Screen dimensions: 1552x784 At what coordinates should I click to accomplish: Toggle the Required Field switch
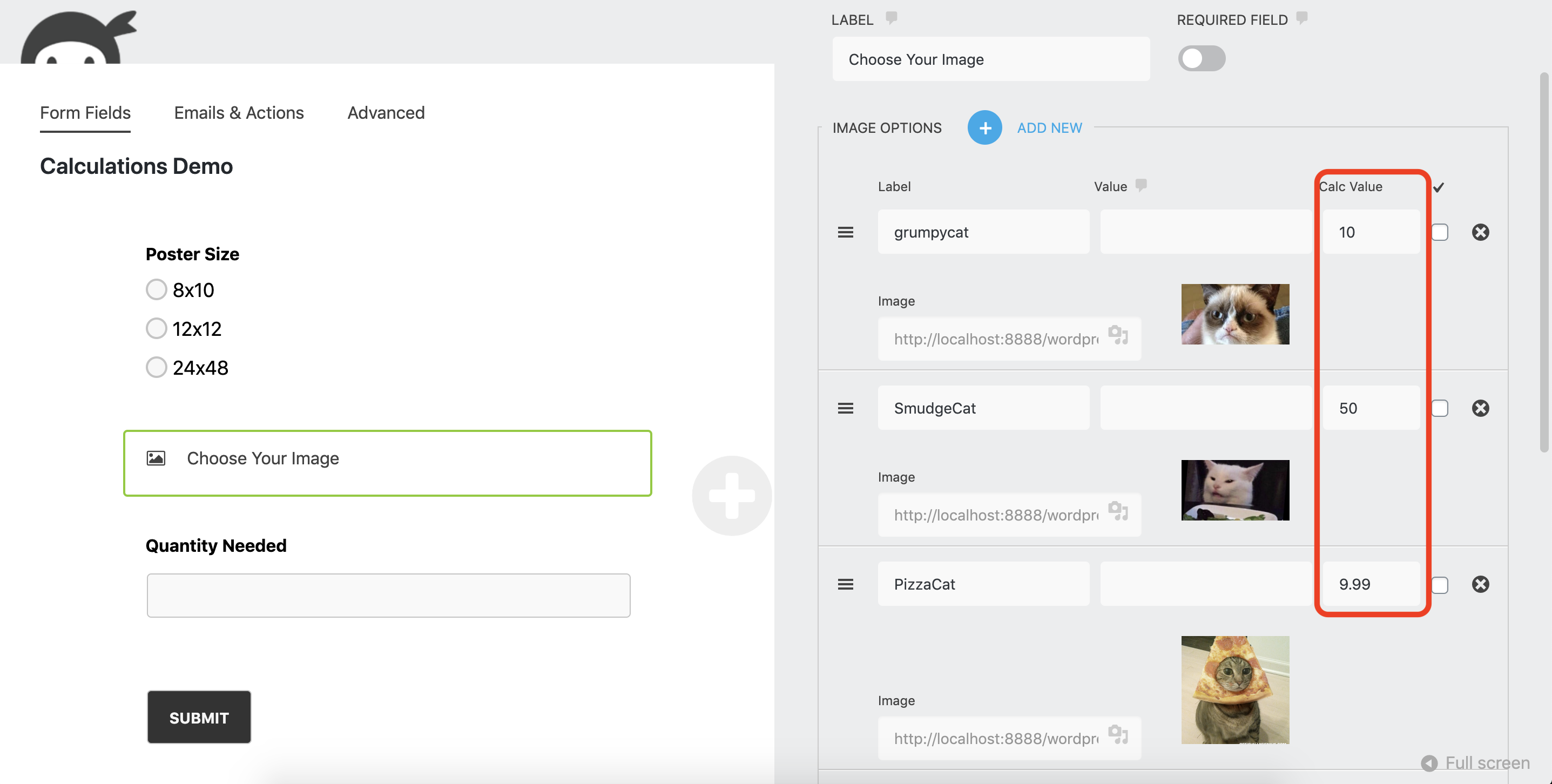(x=1202, y=58)
